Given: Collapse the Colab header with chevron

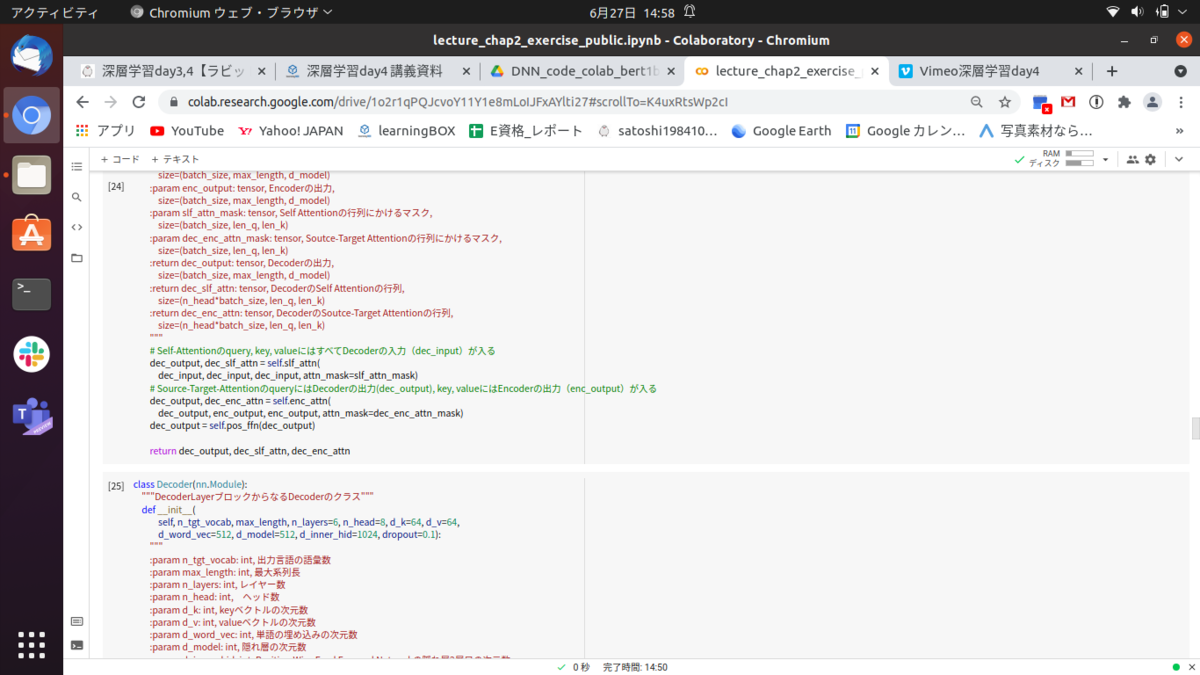Looking at the screenshot, I should coord(1179,159).
